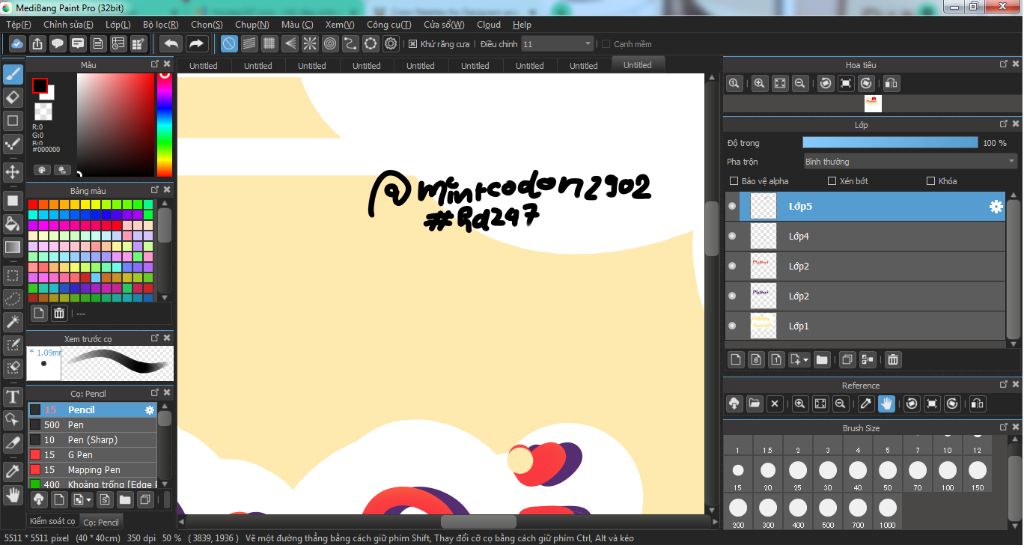Open Lớp5 layer settings gear
1024x548 pixels.
[x=995, y=206]
